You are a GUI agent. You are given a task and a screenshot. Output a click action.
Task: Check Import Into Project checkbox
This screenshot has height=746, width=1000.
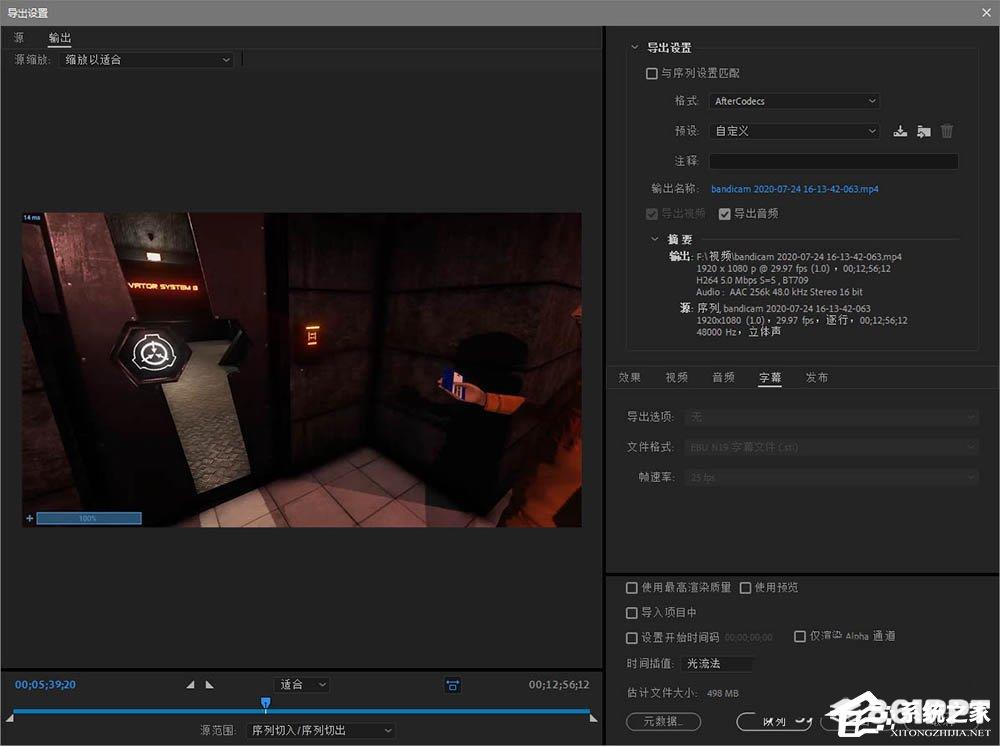pos(632,613)
